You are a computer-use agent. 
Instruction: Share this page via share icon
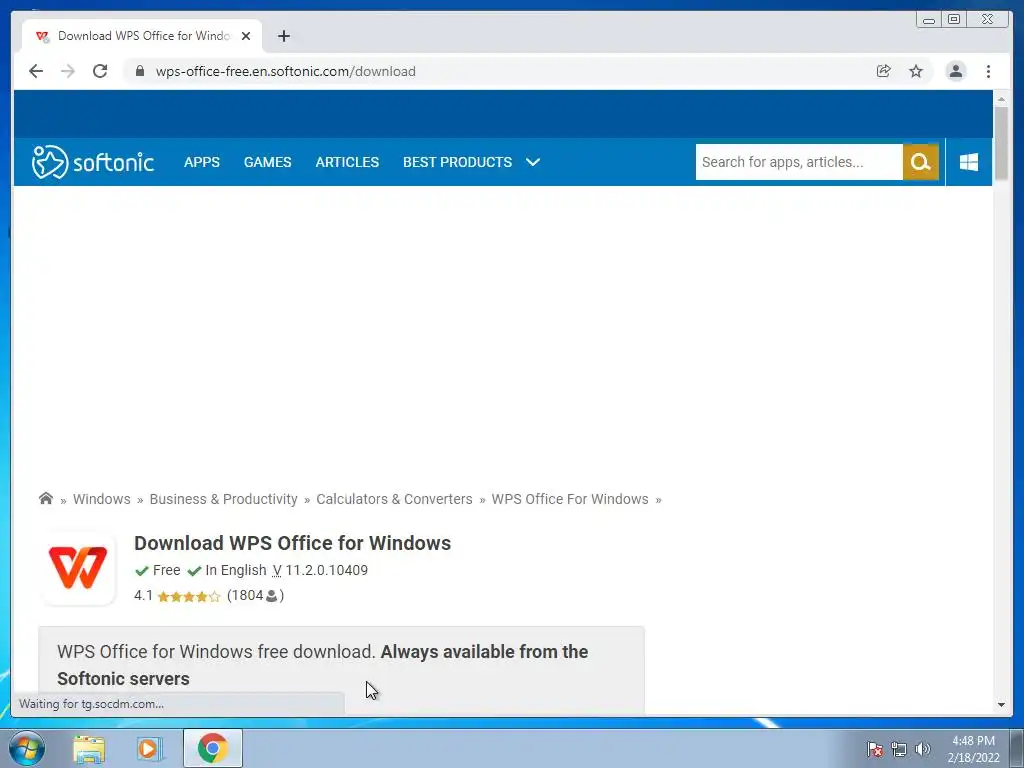coord(884,71)
